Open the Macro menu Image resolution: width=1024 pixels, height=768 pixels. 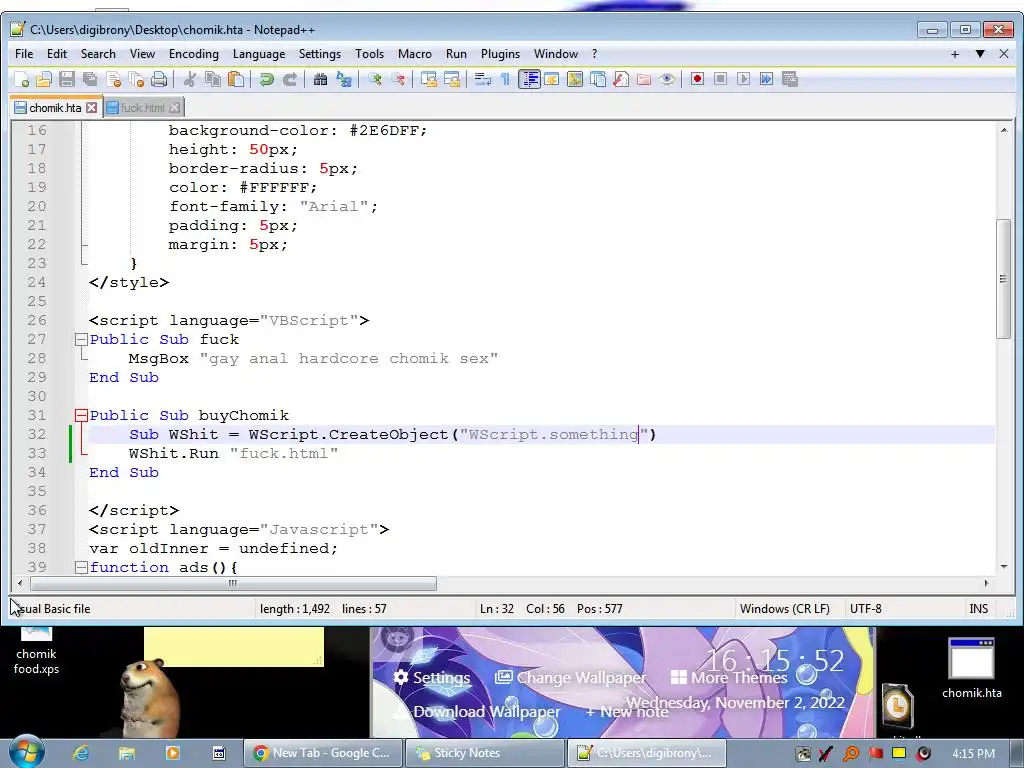click(x=415, y=54)
